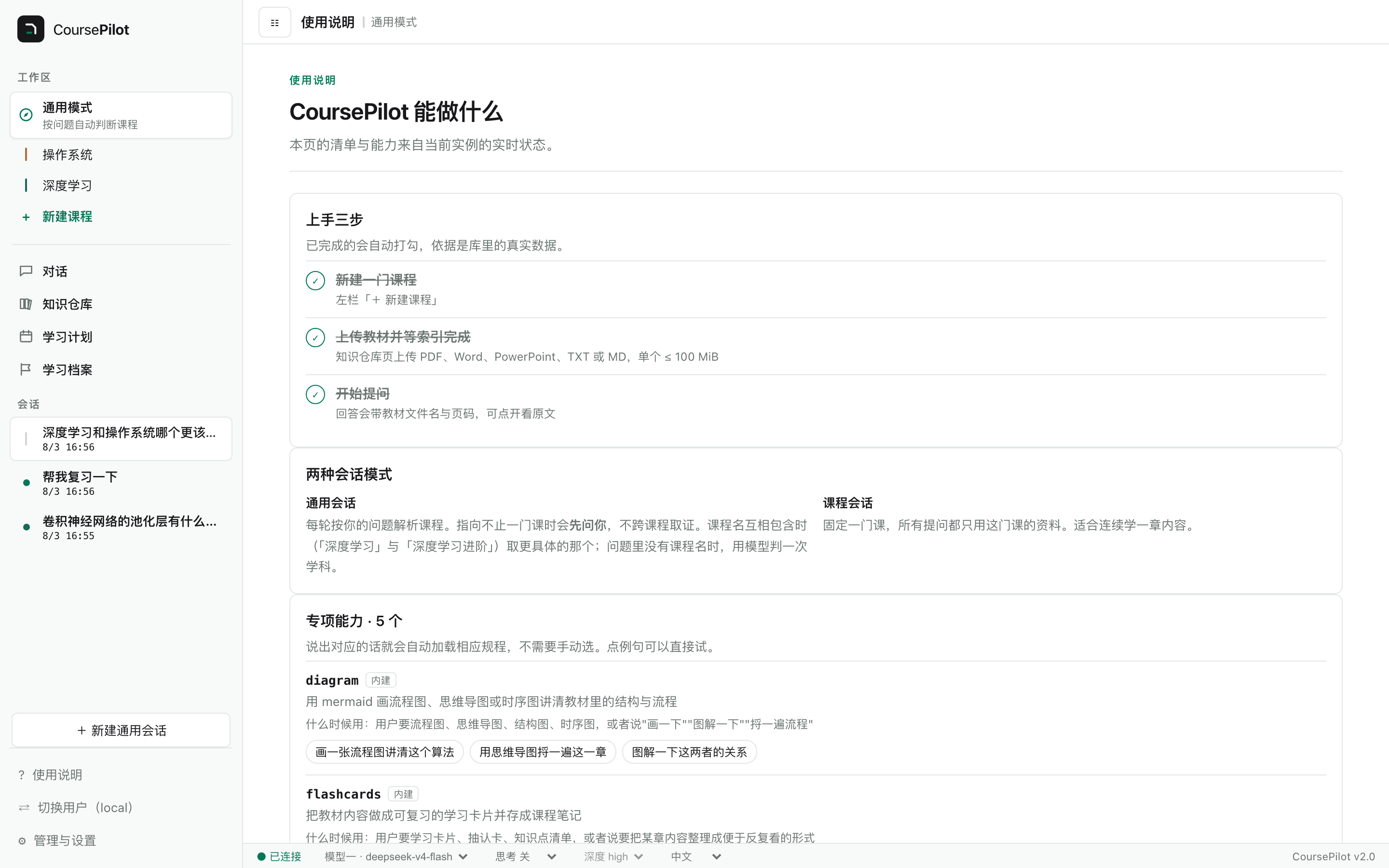Click the chat bubble icon for 对话
The width and height of the screenshot is (1389, 868).
coord(26,271)
